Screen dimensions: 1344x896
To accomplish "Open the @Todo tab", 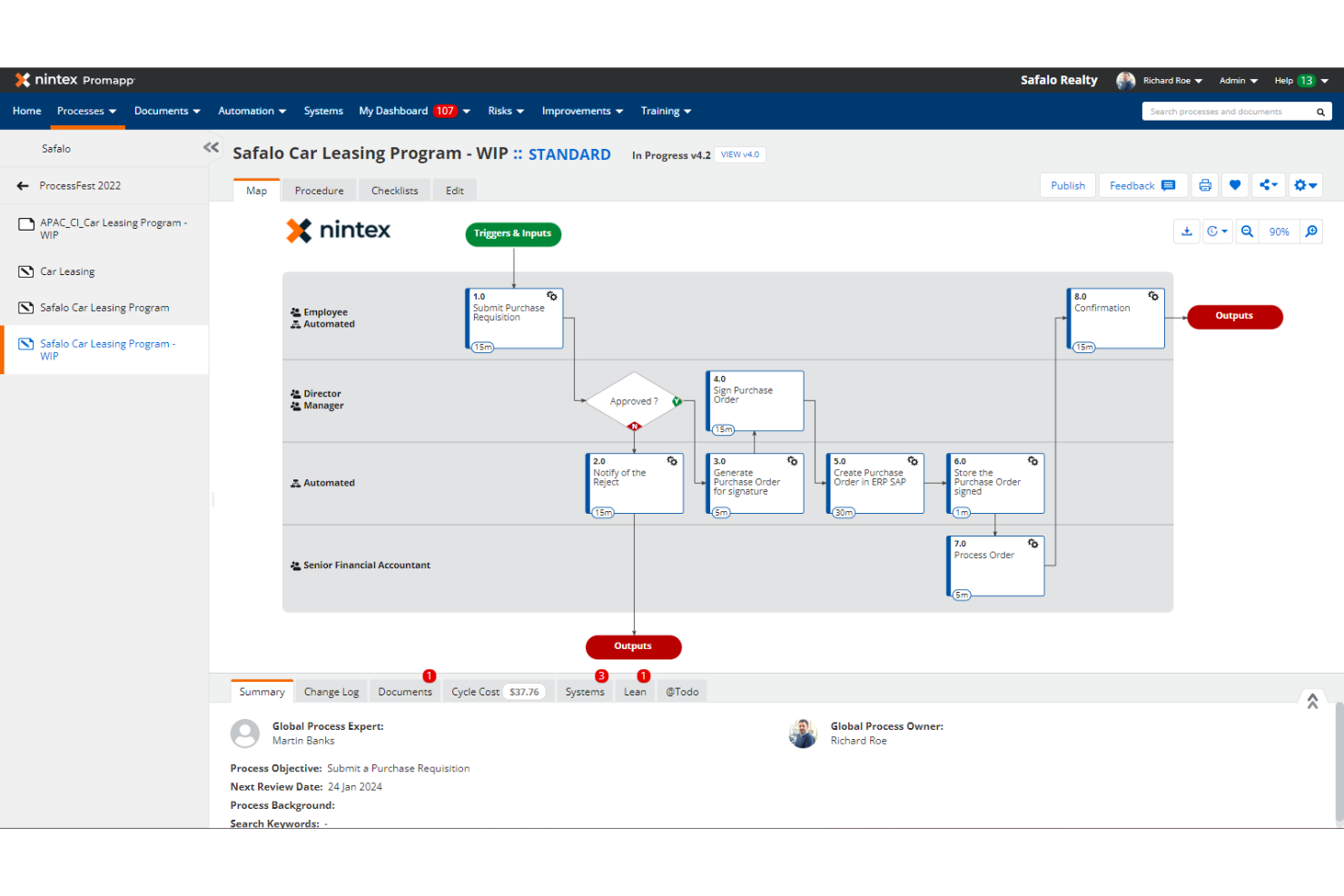I will click(x=682, y=692).
